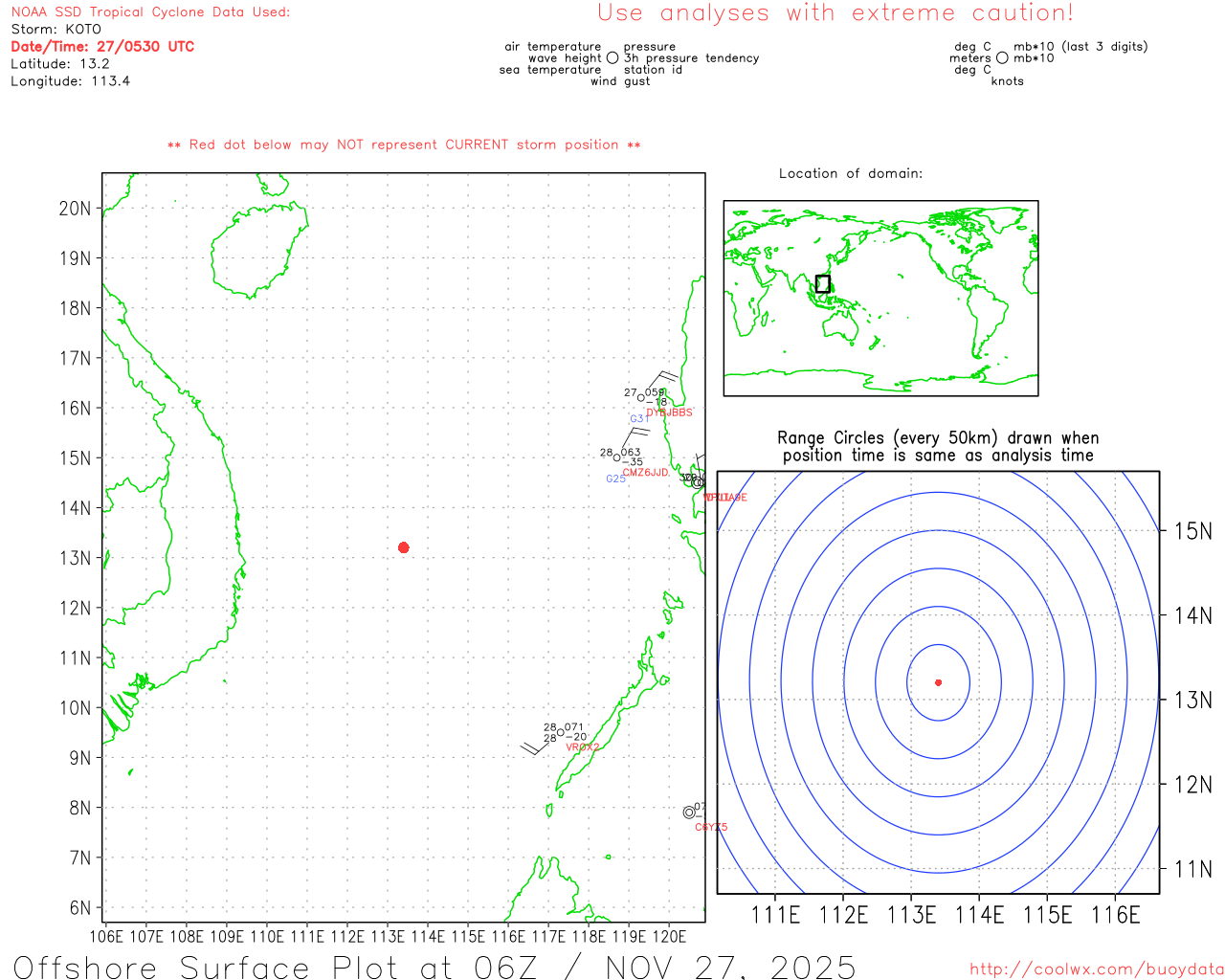Click the DYBJBBS station id label
Image resolution: width=1225 pixels, height=980 pixels.
coord(669,412)
